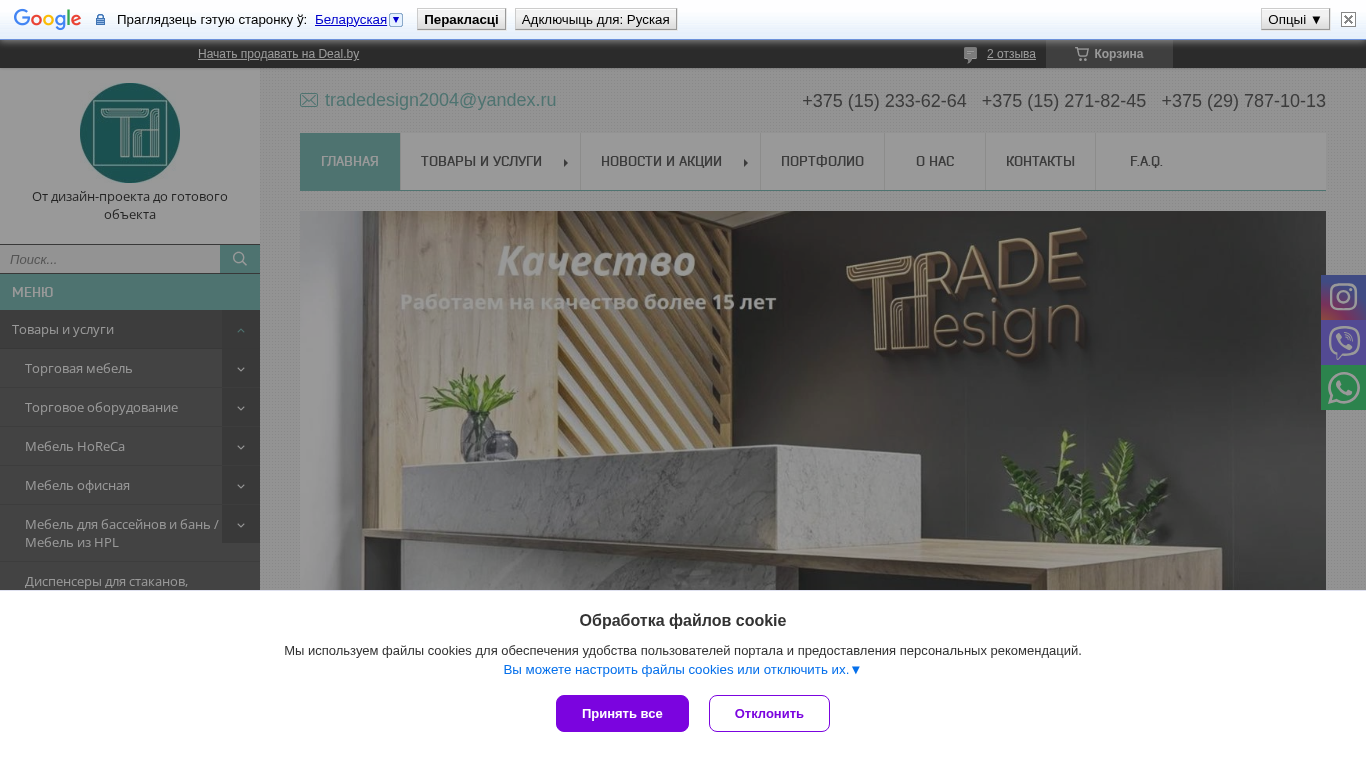Open the Беларуская language dropdown
Screen dimensions: 1366x768
coord(359,20)
